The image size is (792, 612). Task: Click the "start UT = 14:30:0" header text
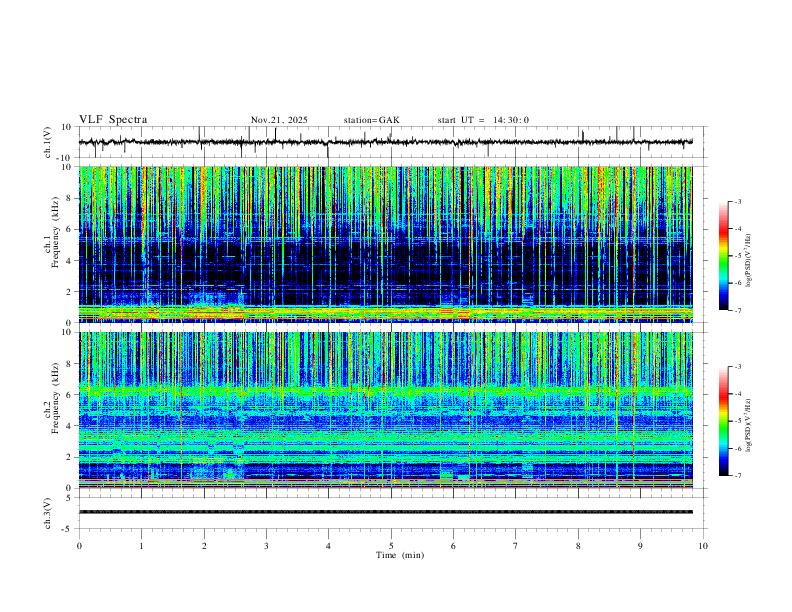(483, 120)
